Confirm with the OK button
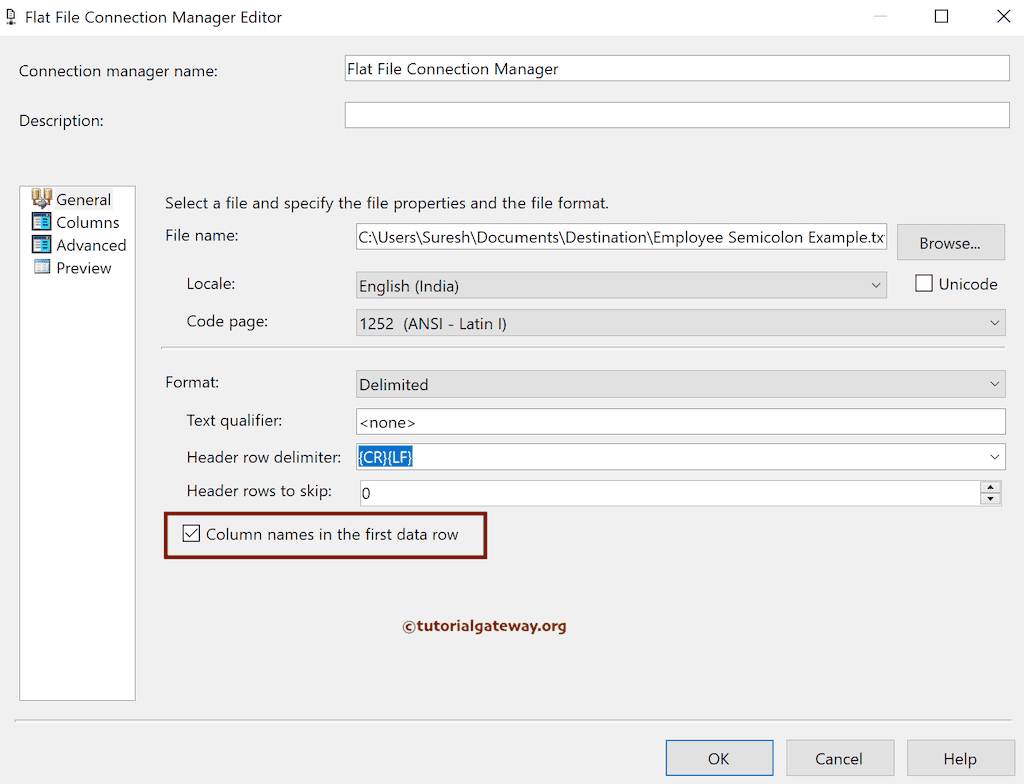This screenshot has height=784, width=1024. click(719, 758)
